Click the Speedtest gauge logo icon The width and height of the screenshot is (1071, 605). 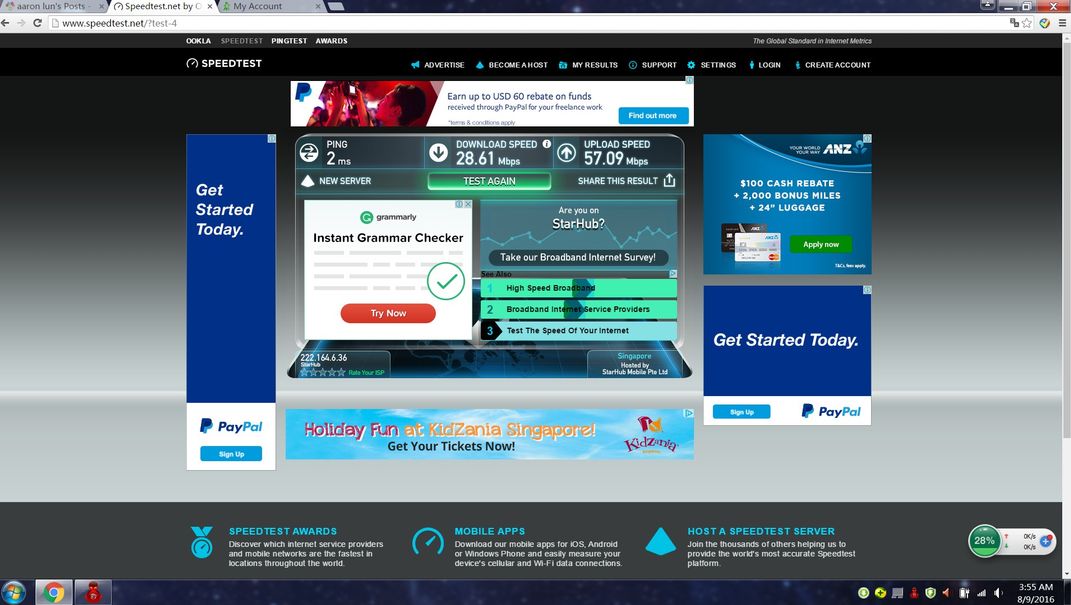click(x=192, y=64)
